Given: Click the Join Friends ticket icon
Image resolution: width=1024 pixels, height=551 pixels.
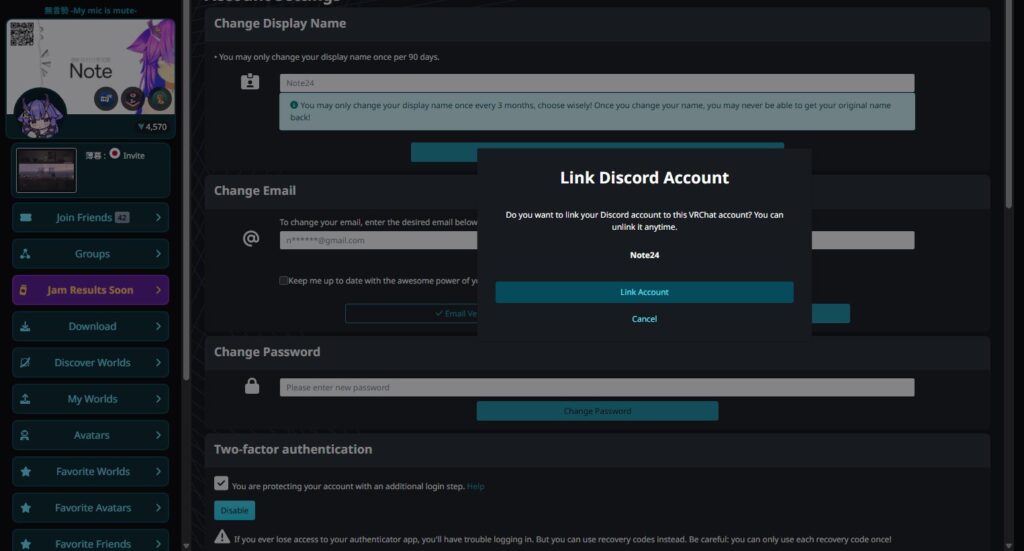Looking at the screenshot, I should tap(25, 218).
